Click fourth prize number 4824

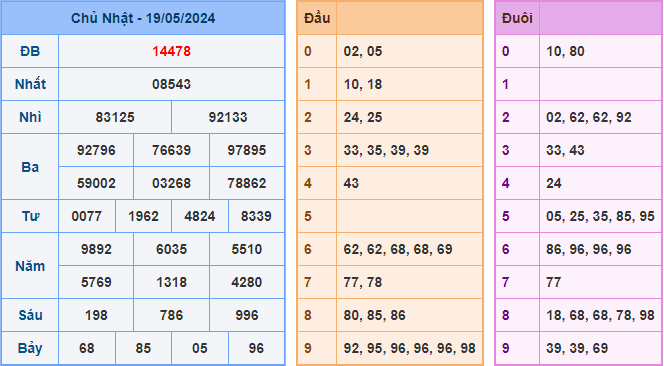(200, 216)
